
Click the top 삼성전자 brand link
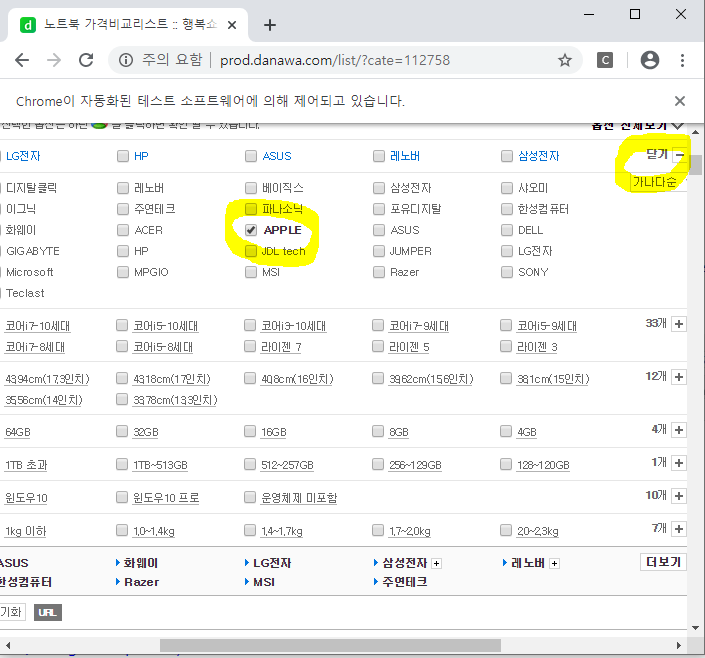pyautogui.click(x=539, y=156)
